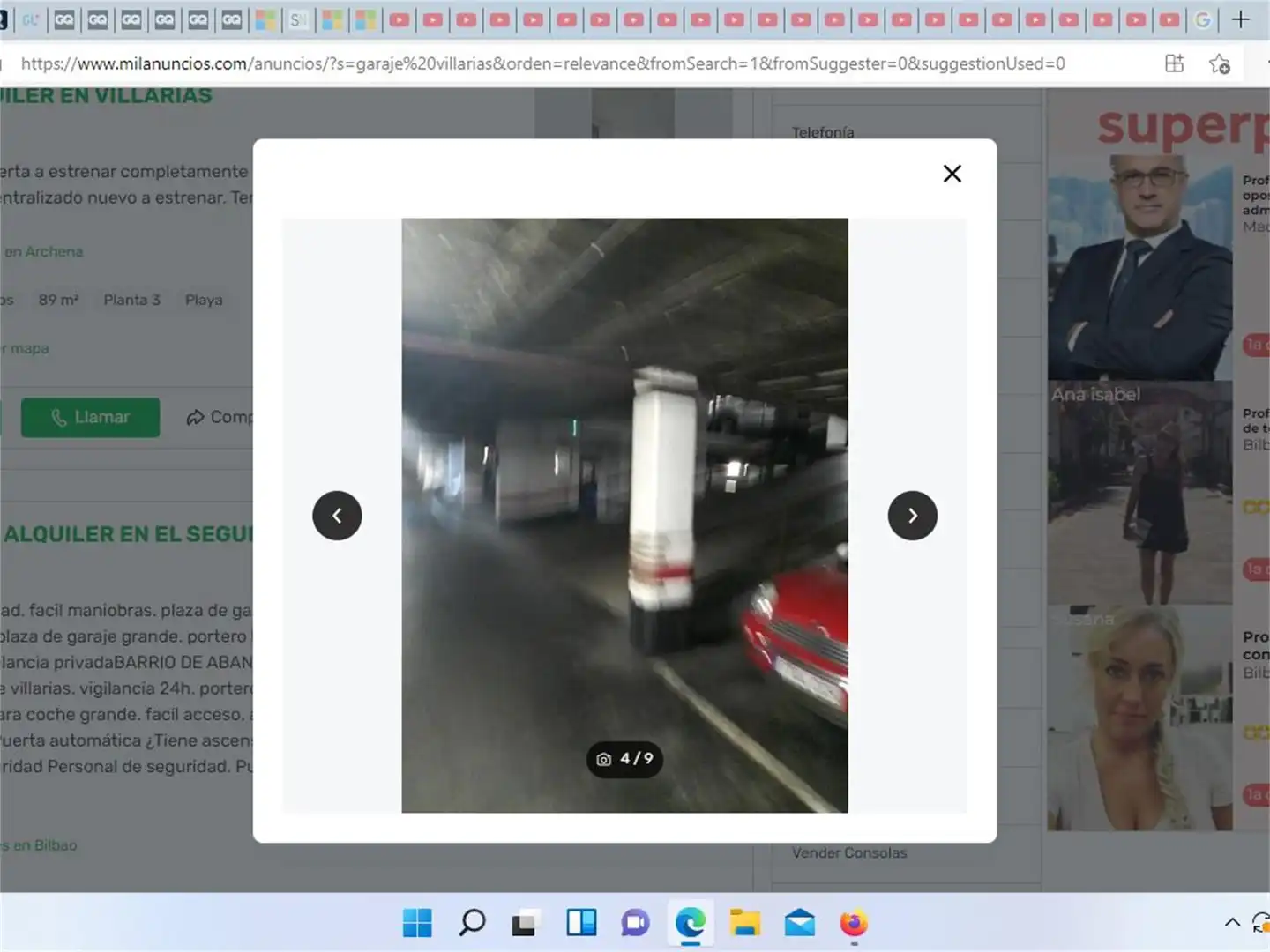Show hidden system tray icons
1270x952 pixels.
1233,923
